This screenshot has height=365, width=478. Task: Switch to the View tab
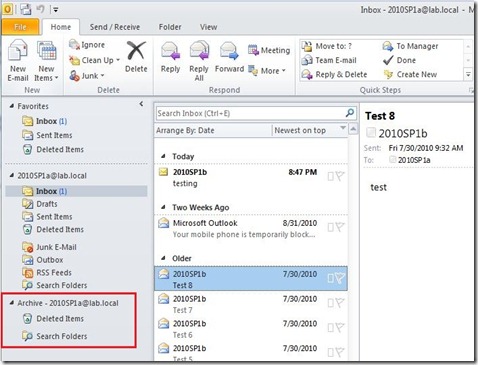[209, 27]
